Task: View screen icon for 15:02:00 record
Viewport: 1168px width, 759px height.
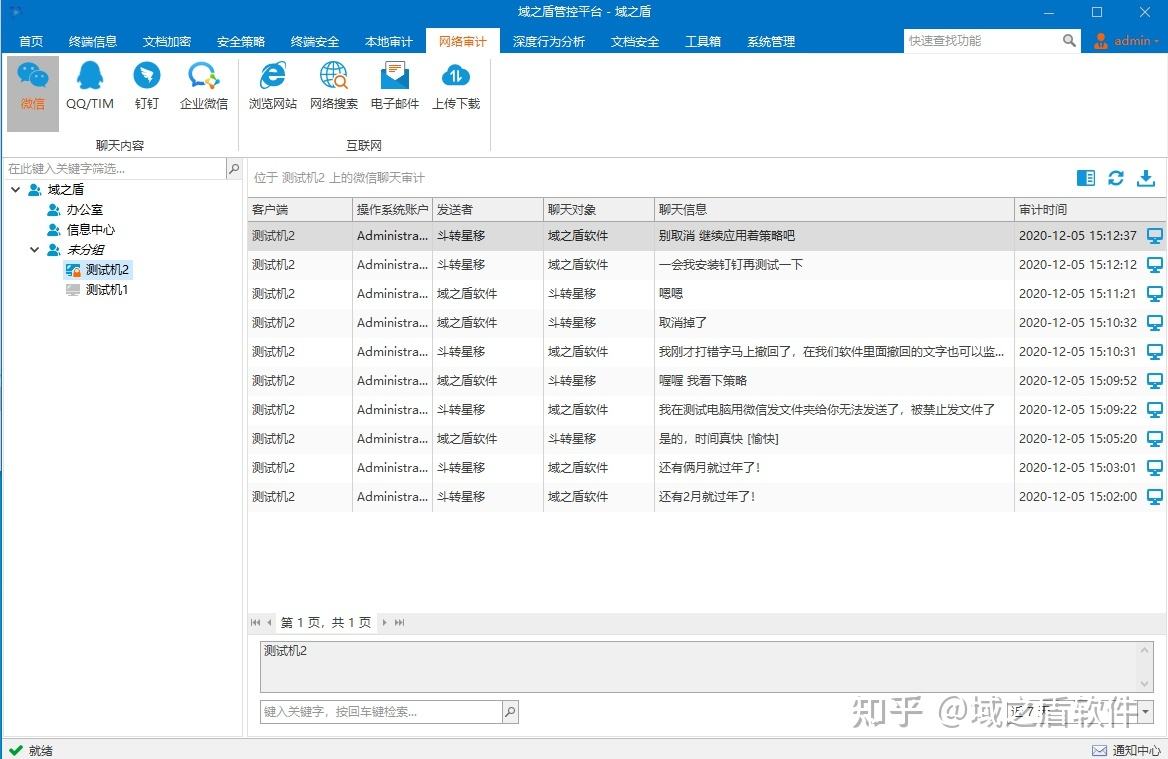Action: click(x=1155, y=498)
